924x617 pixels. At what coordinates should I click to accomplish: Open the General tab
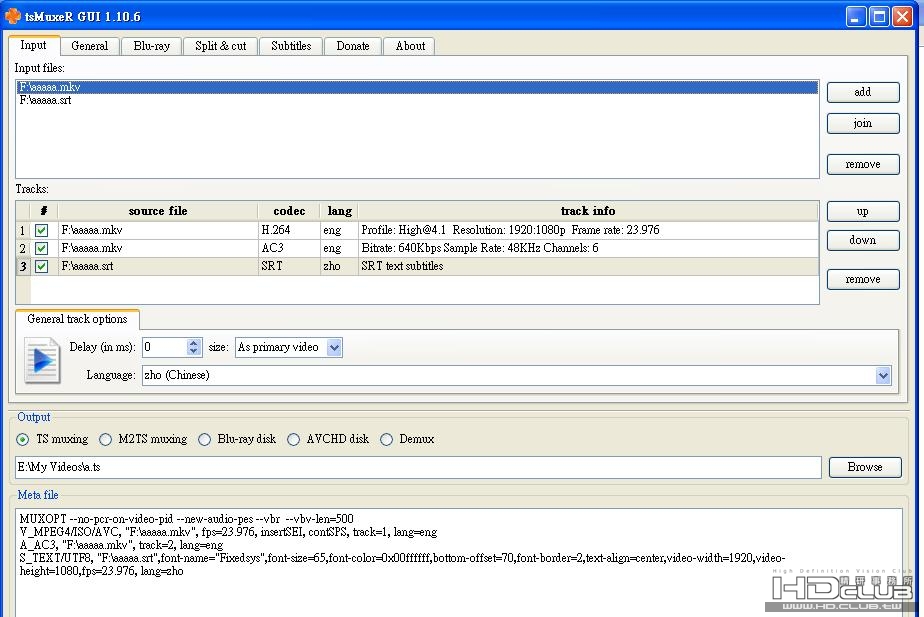tap(90, 46)
